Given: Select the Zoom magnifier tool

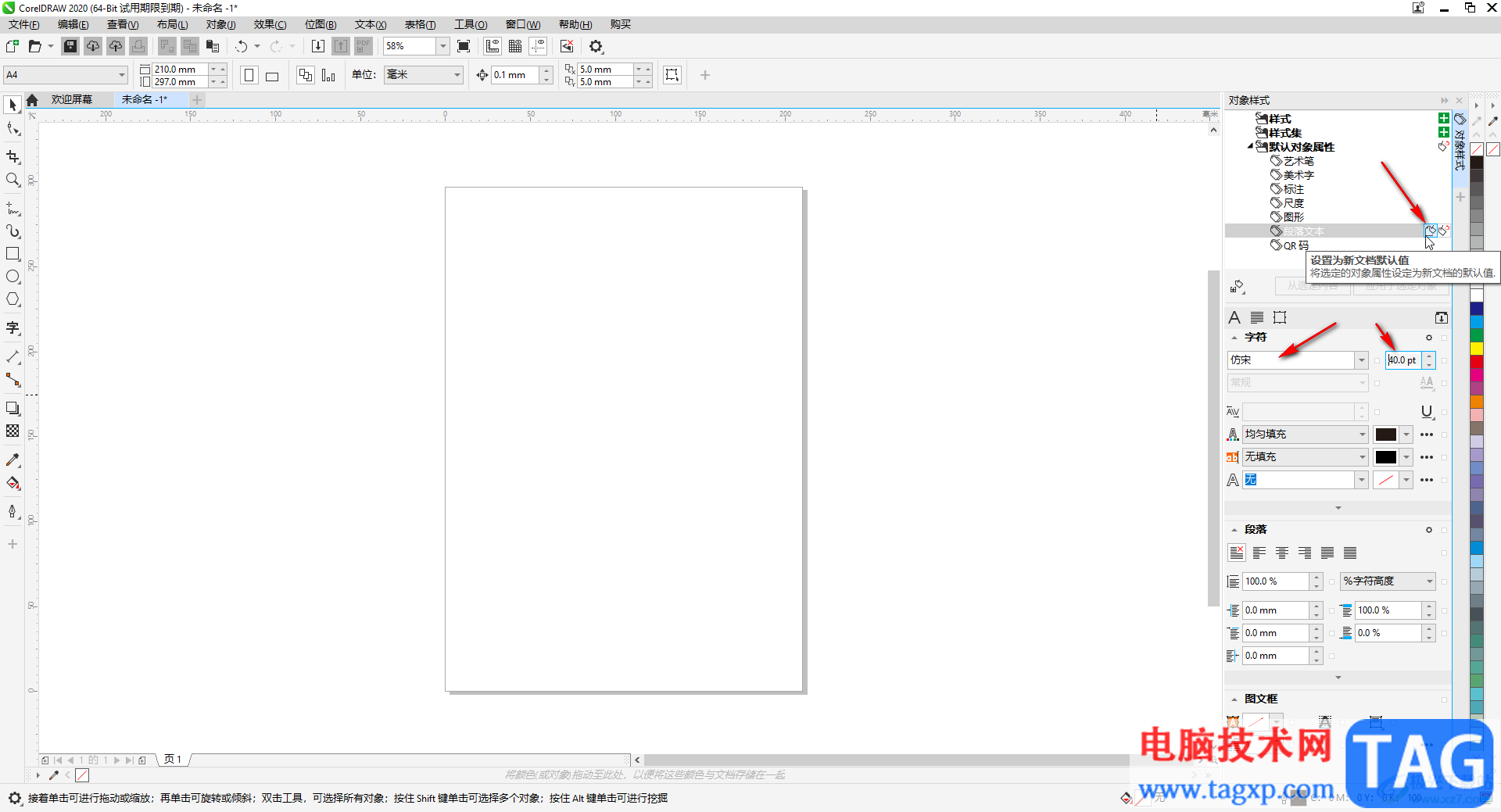Looking at the screenshot, I should point(13,180).
